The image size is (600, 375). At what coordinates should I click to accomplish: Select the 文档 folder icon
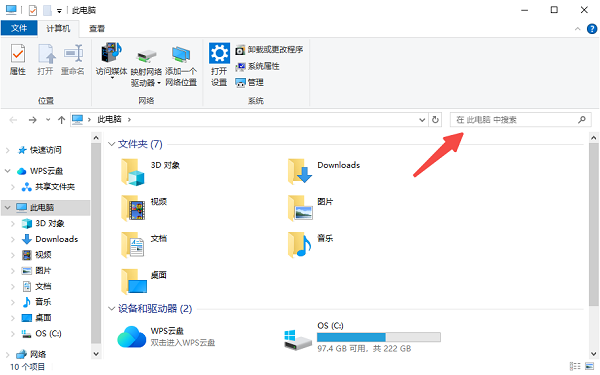(133, 245)
